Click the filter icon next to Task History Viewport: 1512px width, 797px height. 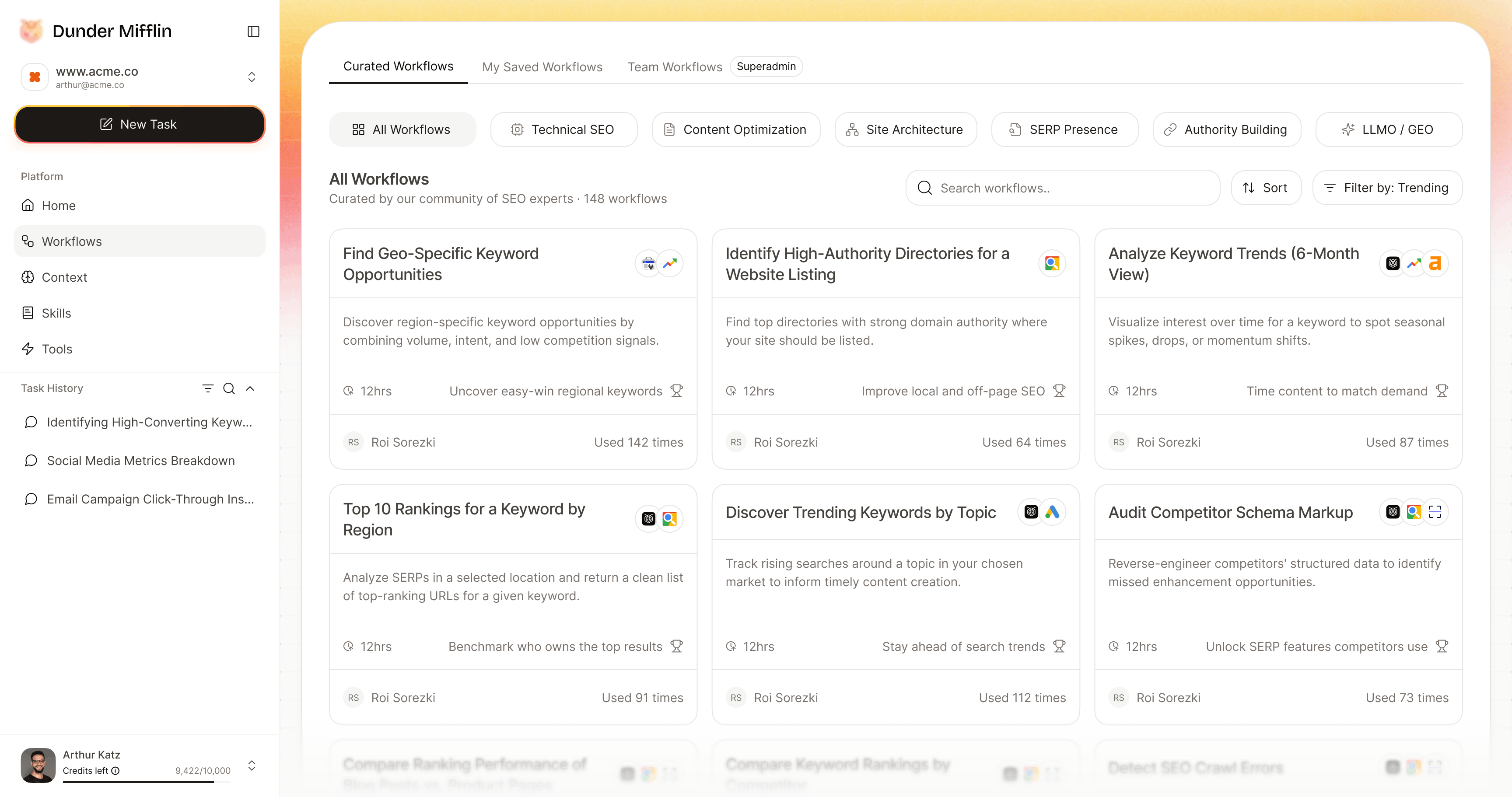click(208, 388)
